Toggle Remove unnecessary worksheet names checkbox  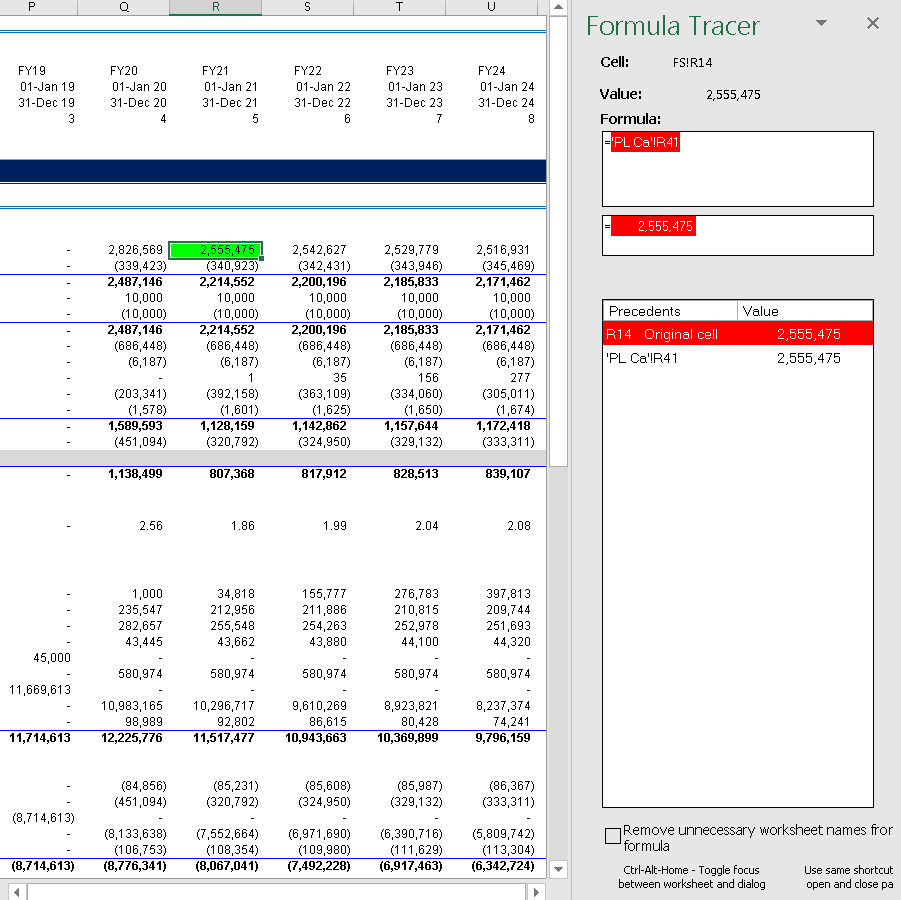(x=613, y=836)
